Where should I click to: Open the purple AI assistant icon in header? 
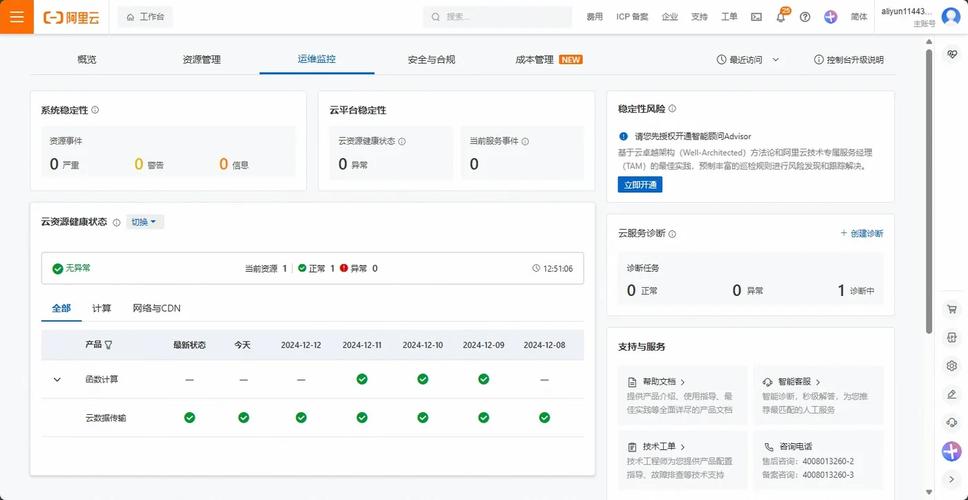831,17
